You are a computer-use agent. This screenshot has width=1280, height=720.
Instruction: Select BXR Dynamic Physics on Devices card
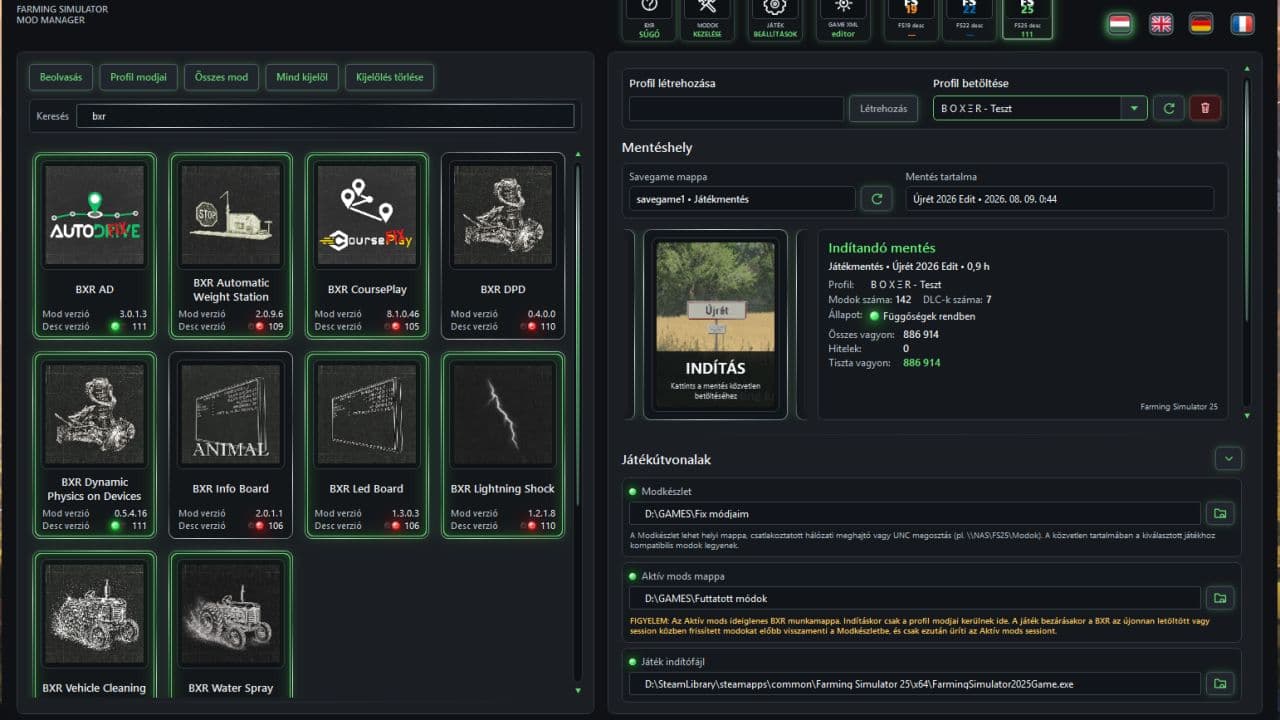click(94, 445)
